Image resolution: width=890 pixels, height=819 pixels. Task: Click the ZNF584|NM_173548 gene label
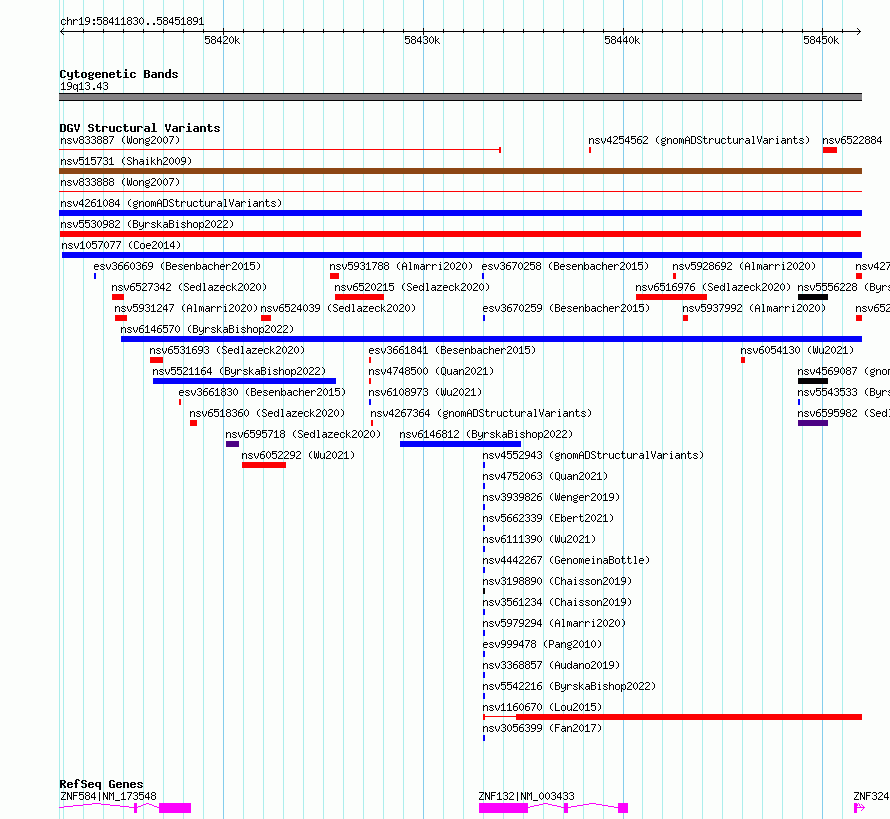click(x=108, y=796)
